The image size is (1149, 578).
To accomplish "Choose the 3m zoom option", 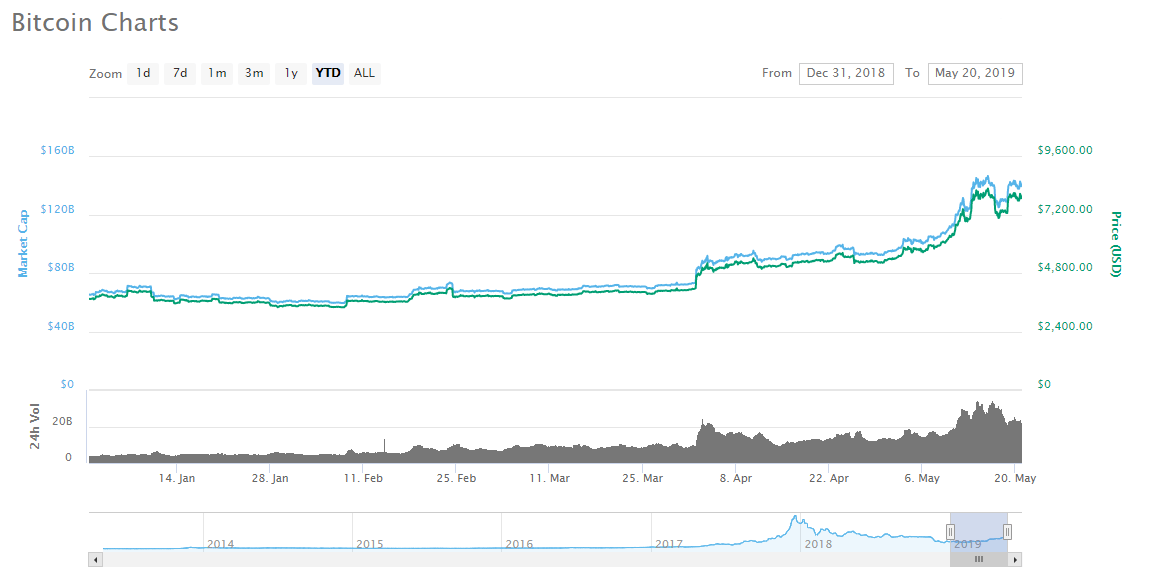I will [x=254, y=73].
